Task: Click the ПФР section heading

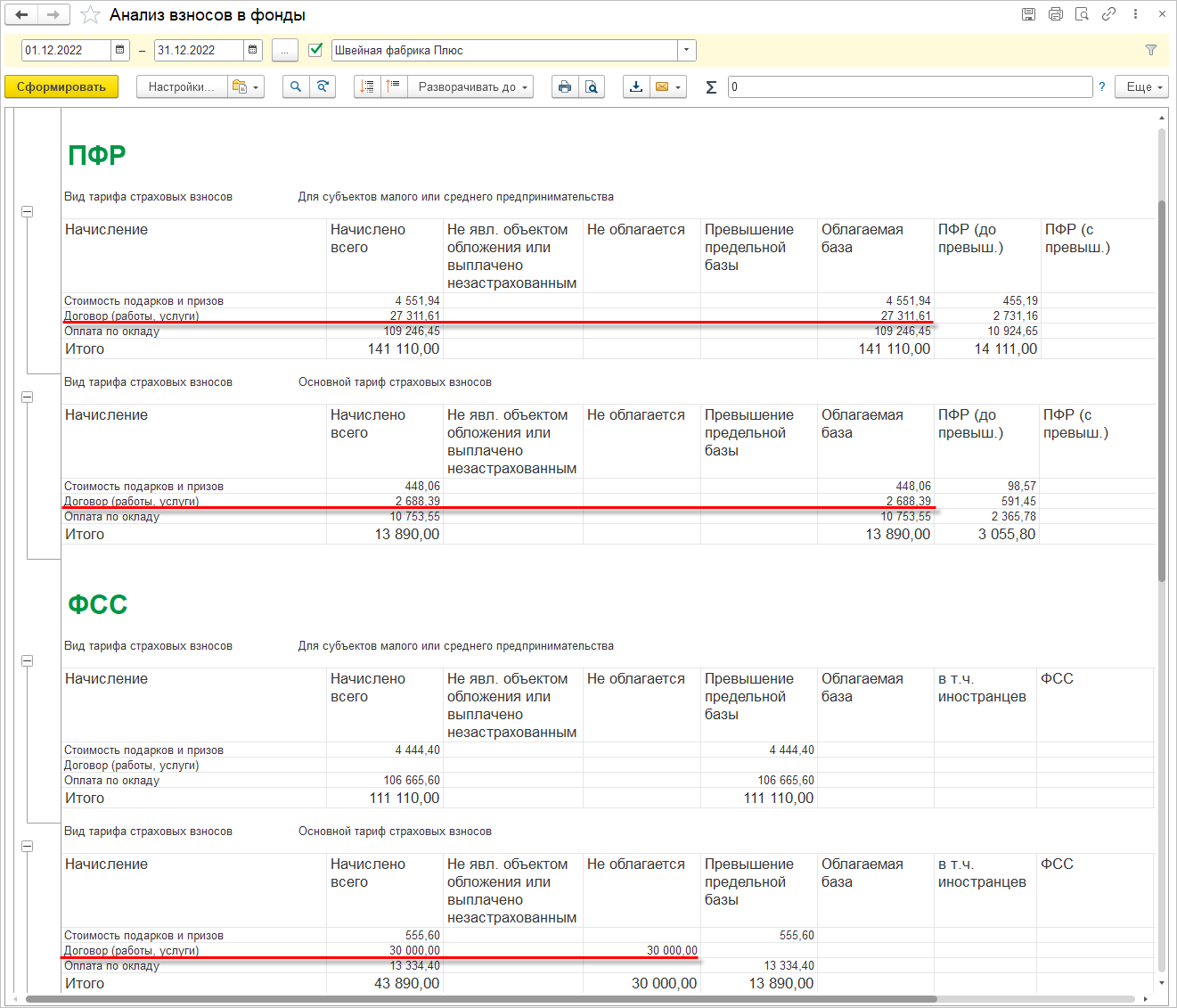Action: point(96,155)
